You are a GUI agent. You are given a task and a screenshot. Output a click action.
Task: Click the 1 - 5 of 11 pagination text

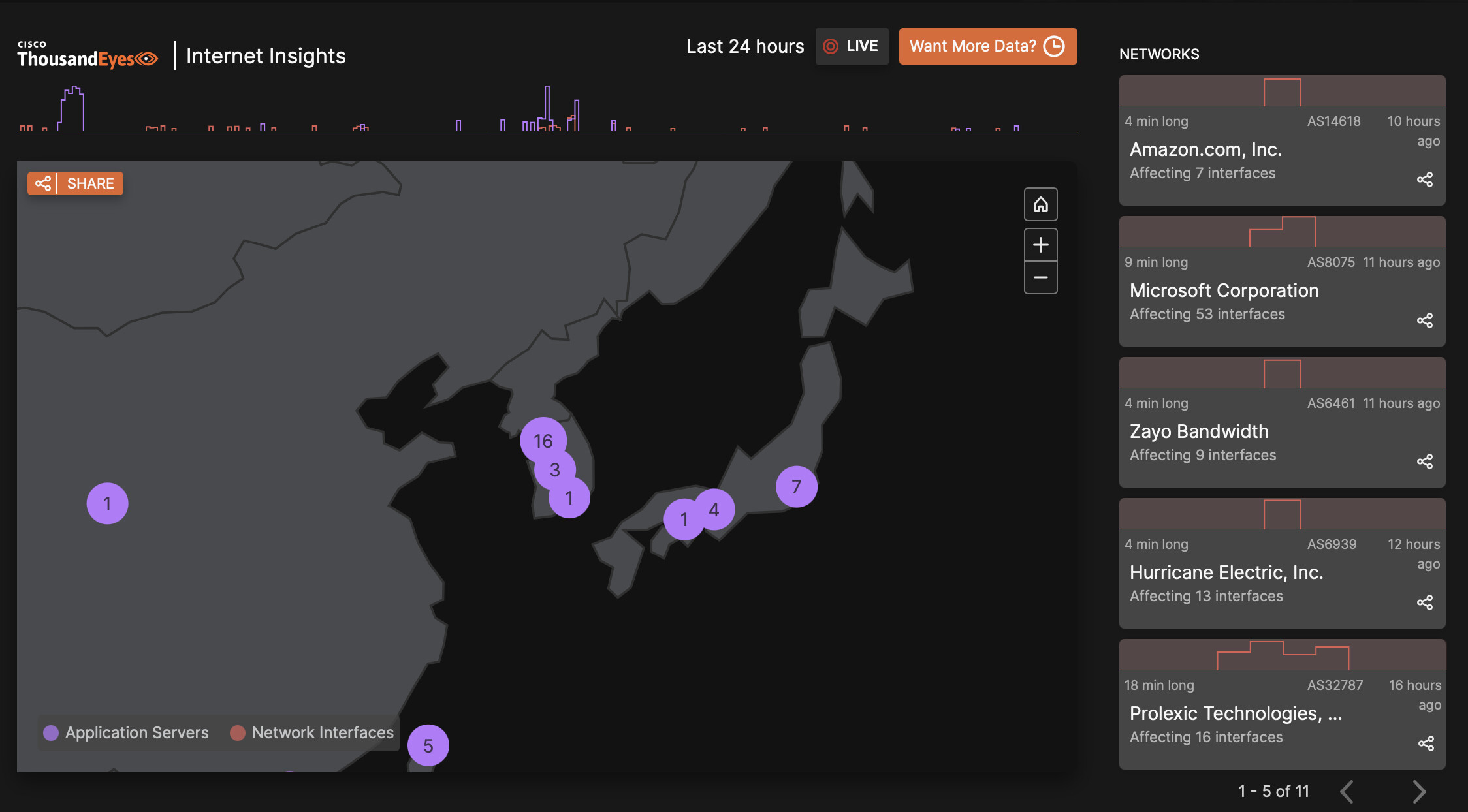[1273, 791]
